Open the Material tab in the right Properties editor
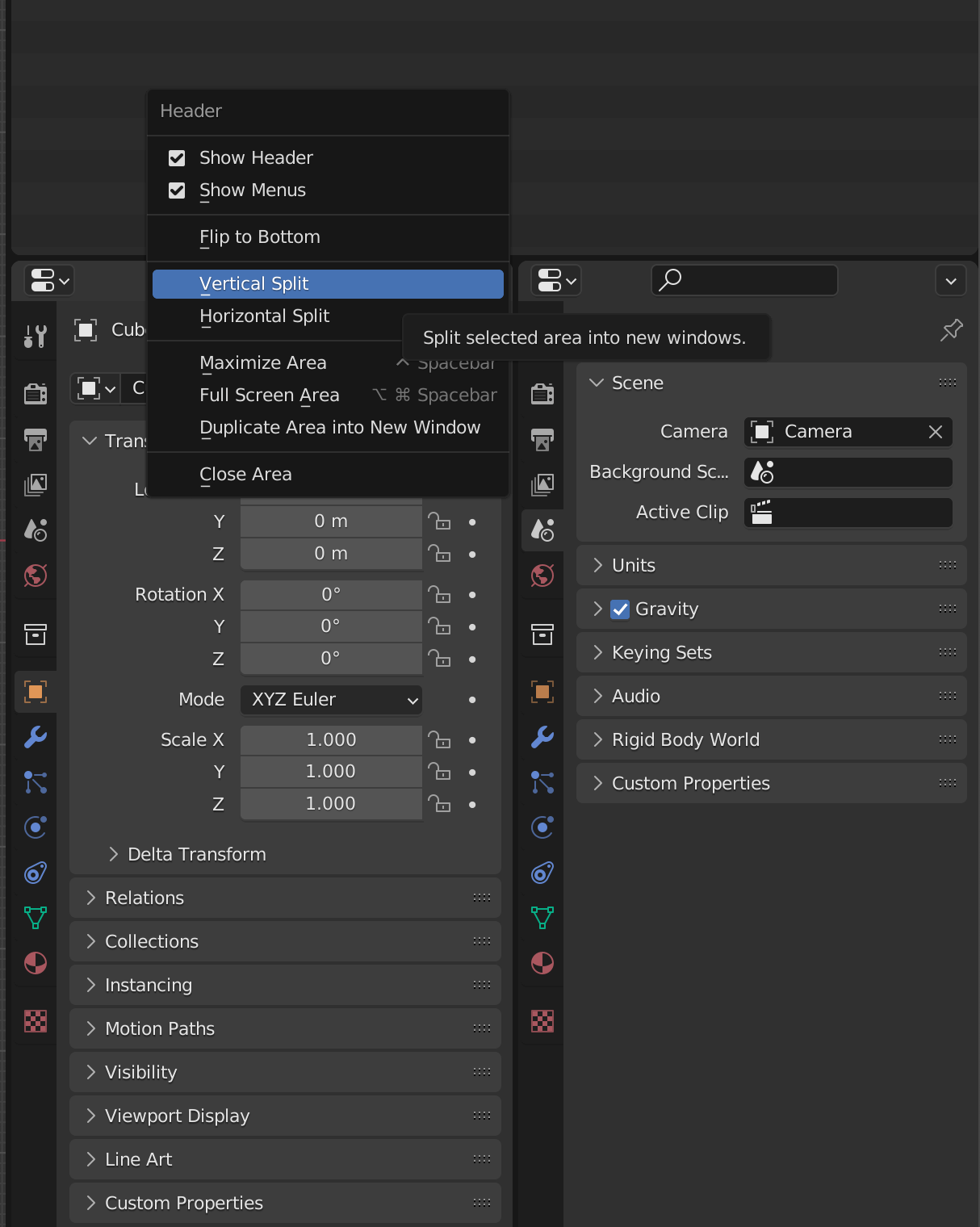 coord(542,963)
